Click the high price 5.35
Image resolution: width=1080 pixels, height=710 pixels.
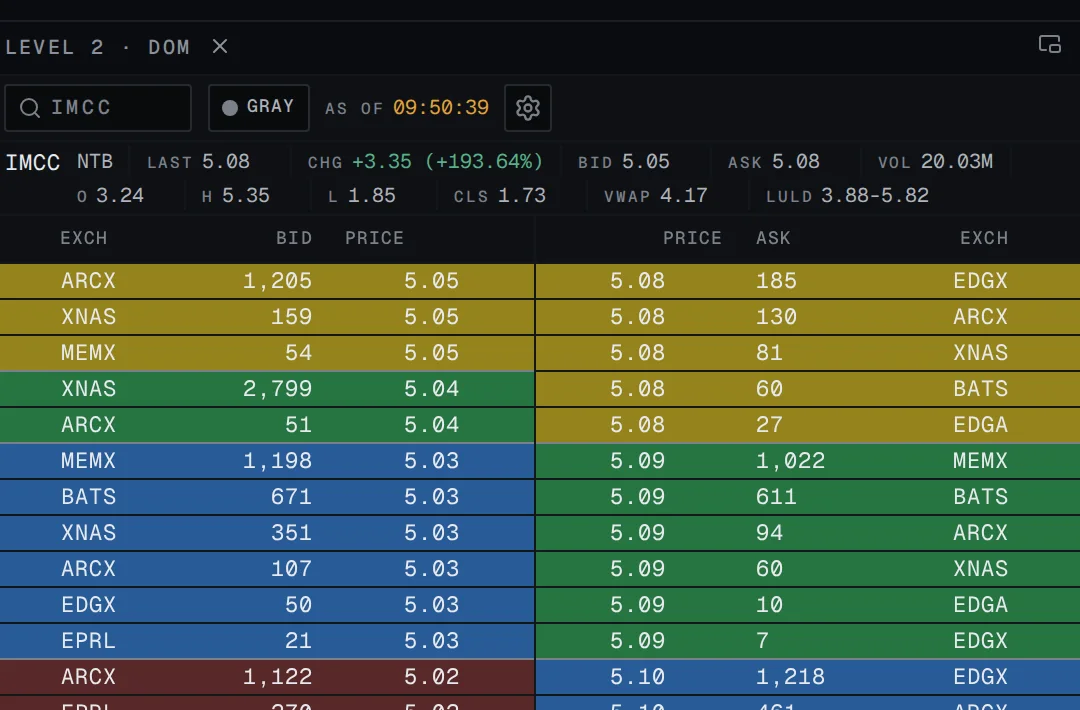click(x=246, y=196)
